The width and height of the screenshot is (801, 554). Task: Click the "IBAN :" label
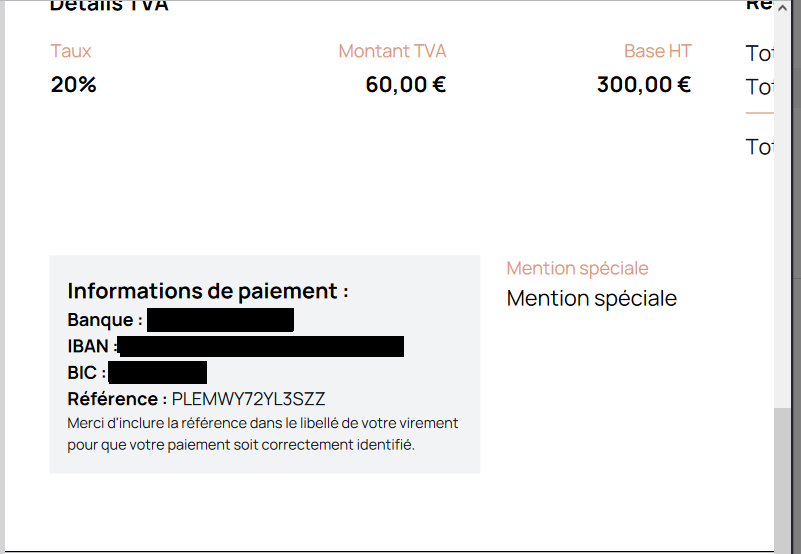pyautogui.click(x=90, y=347)
